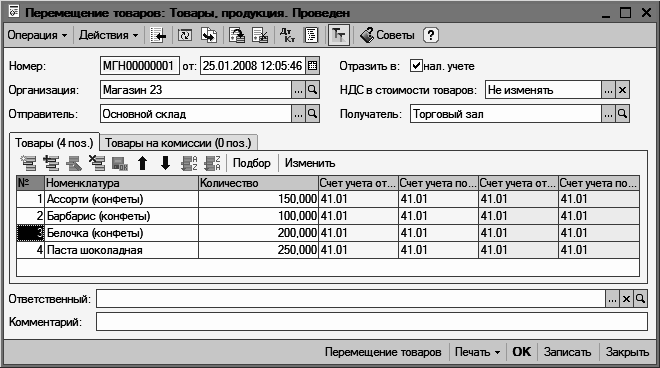Click the quantity cell 150,000
The width and height of the screenshot is (660, 368).
click(x=258, y=199)
